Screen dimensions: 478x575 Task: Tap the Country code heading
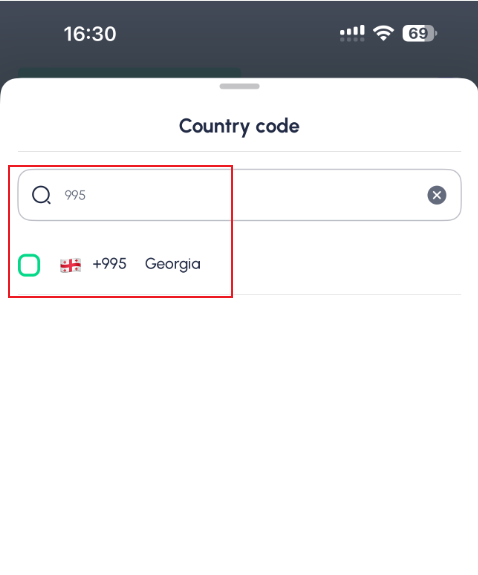point(239,127)
